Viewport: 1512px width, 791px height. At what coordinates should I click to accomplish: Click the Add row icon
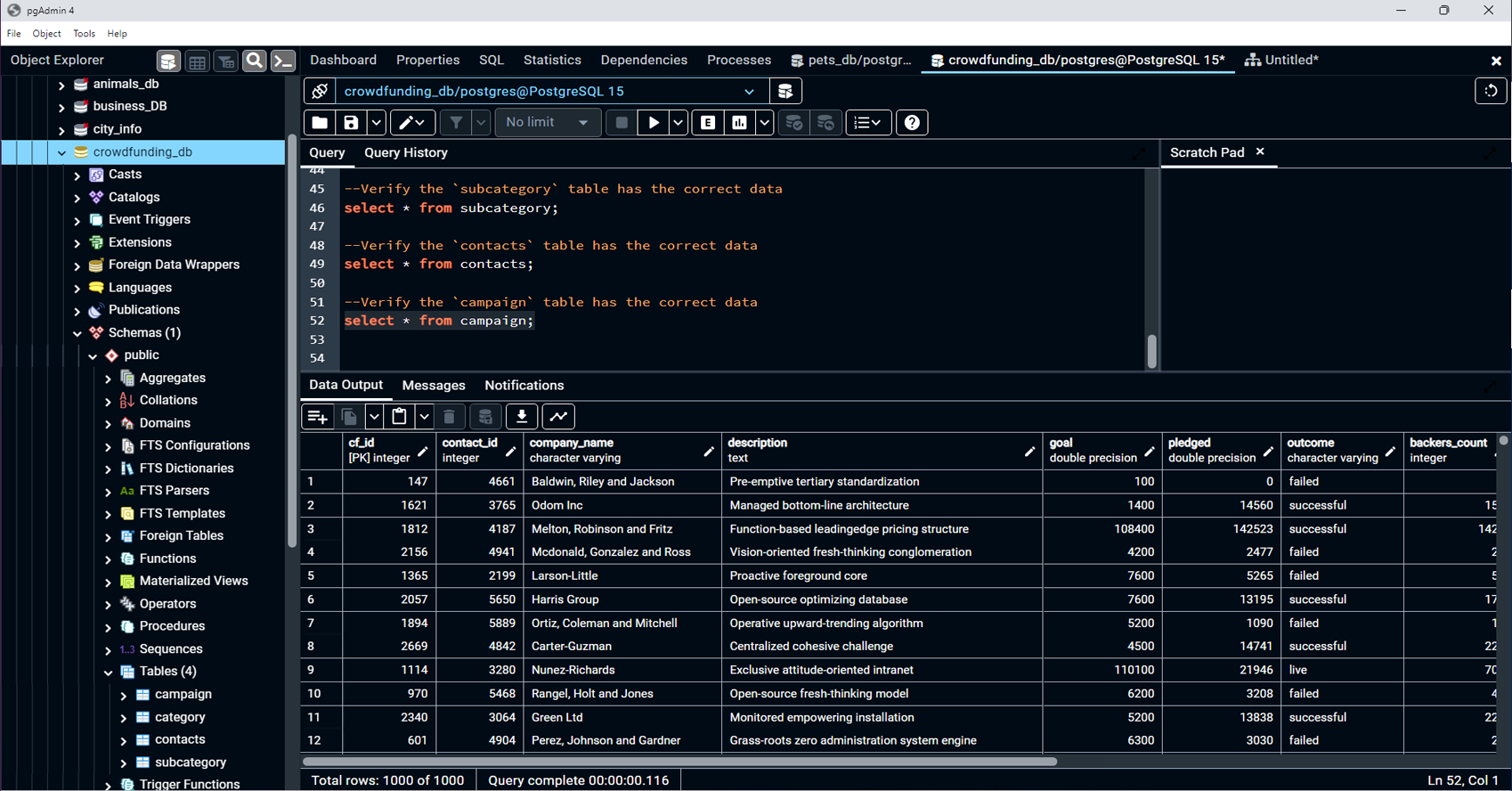click(317, 417)
